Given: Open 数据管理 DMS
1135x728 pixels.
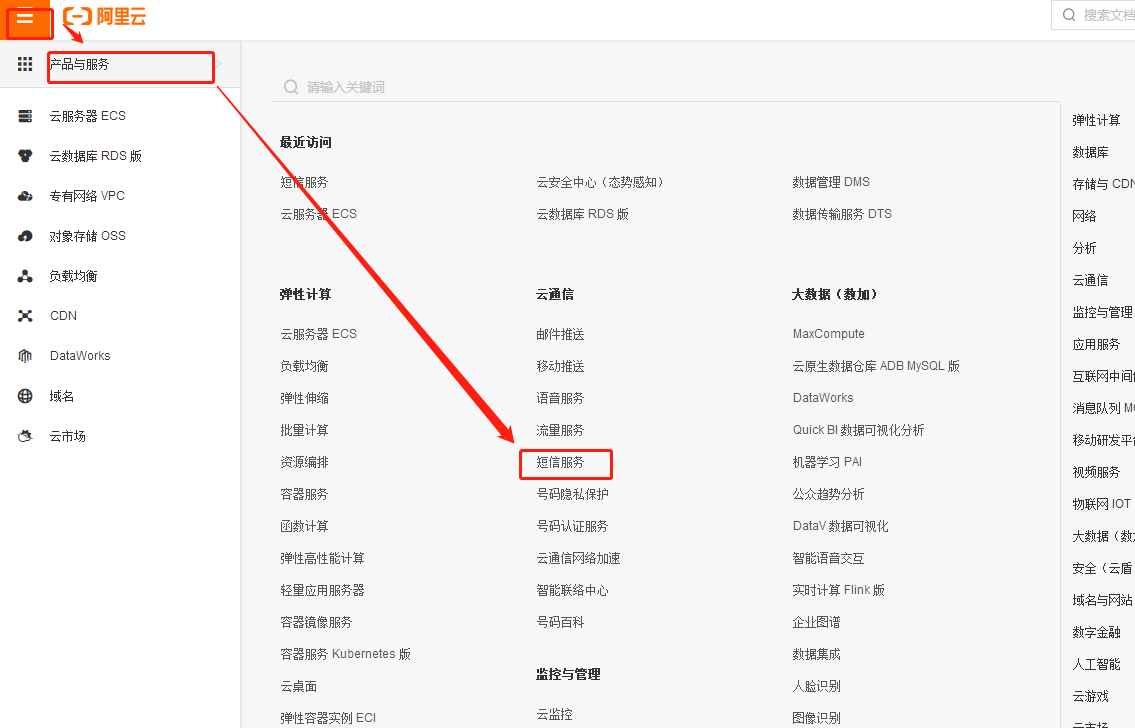Looking at the screenshot, I should click(x=831, y=182).
